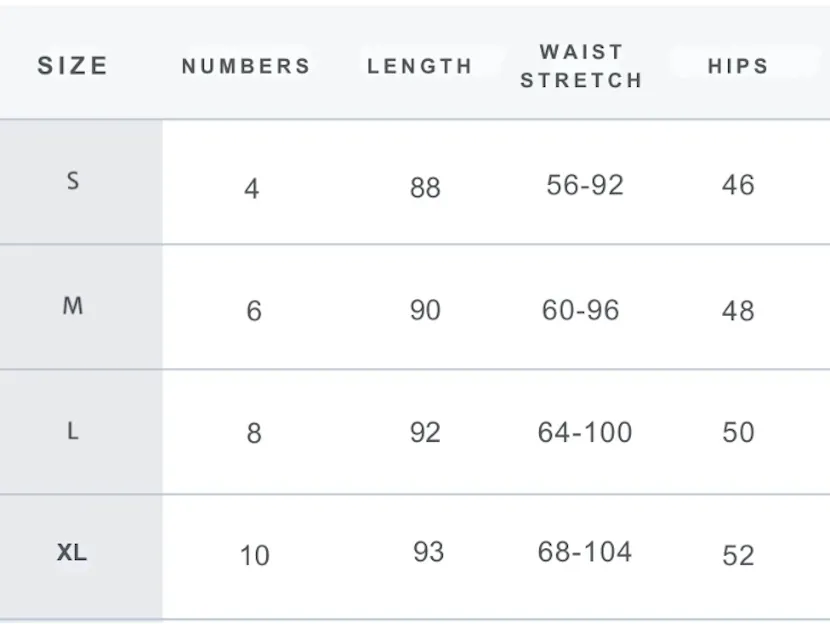This screenshot has width=830, height=624.
Task: Click the length value 93
Action: pyautogui.click(x=428, y=552)
